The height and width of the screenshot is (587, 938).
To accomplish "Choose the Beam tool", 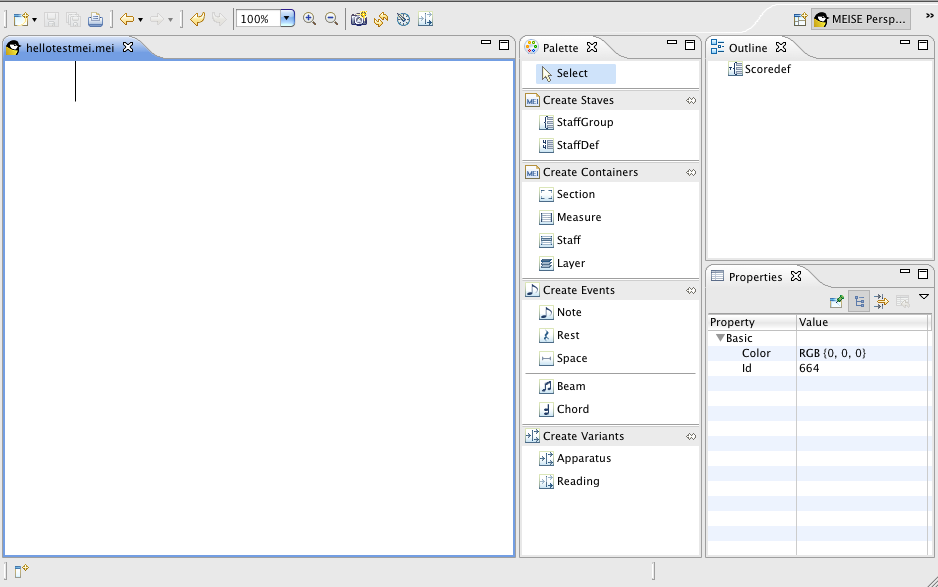I will pyautogui.click(x=571, y=387).
